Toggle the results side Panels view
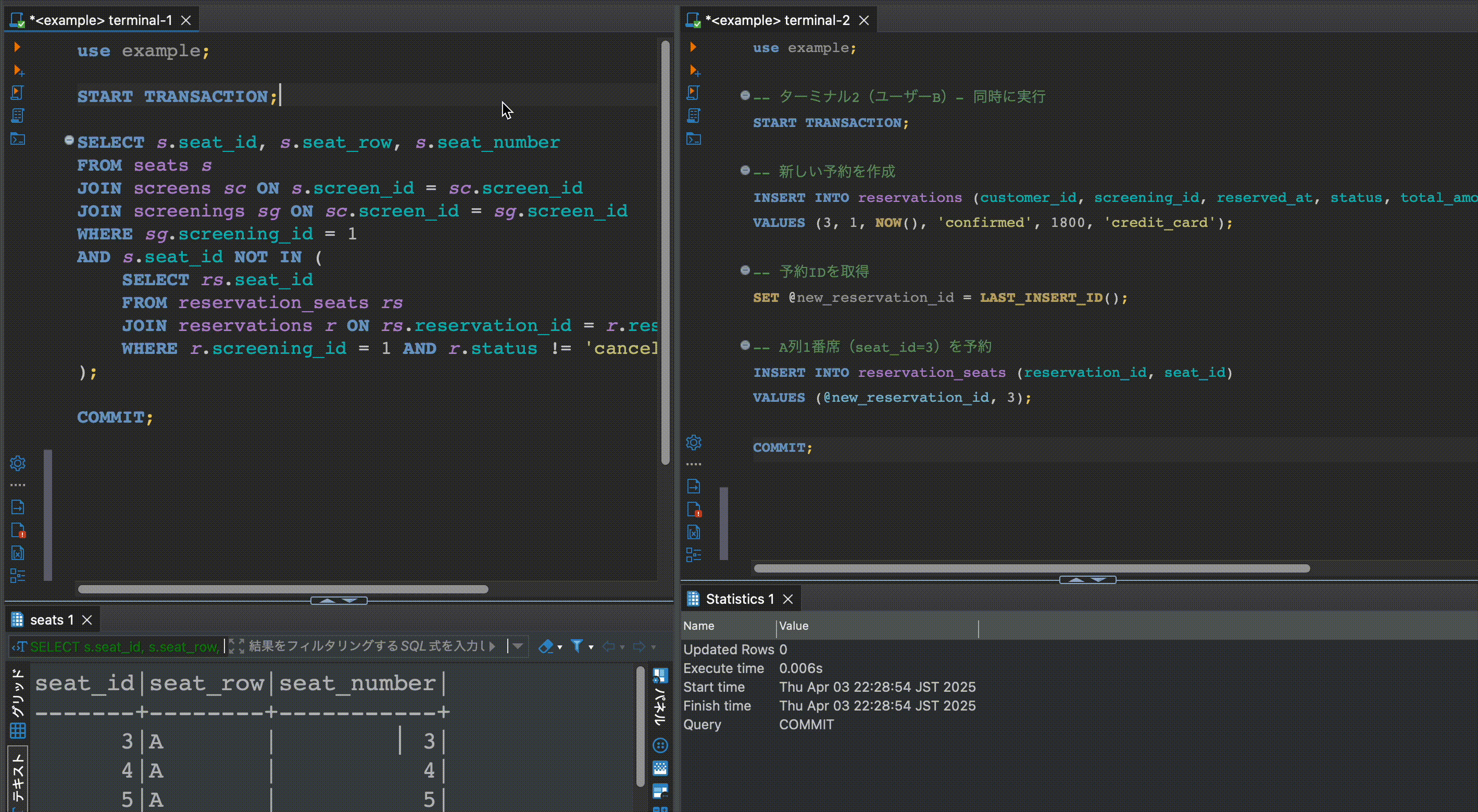The height and width of the screenshot is (812, 1478). pos(660,699)
